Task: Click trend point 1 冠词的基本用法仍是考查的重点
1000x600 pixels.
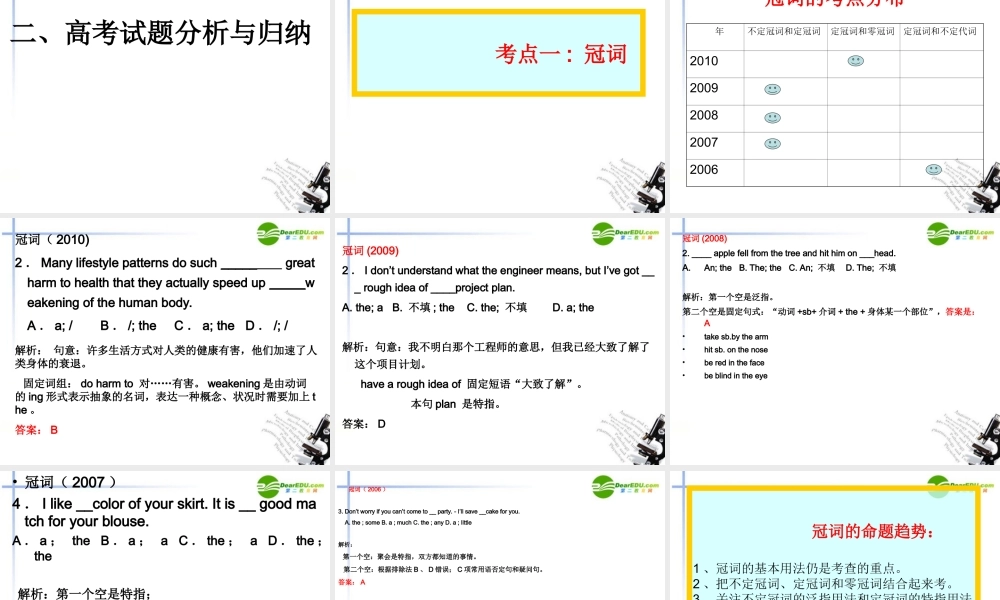Action: (798, 569)
